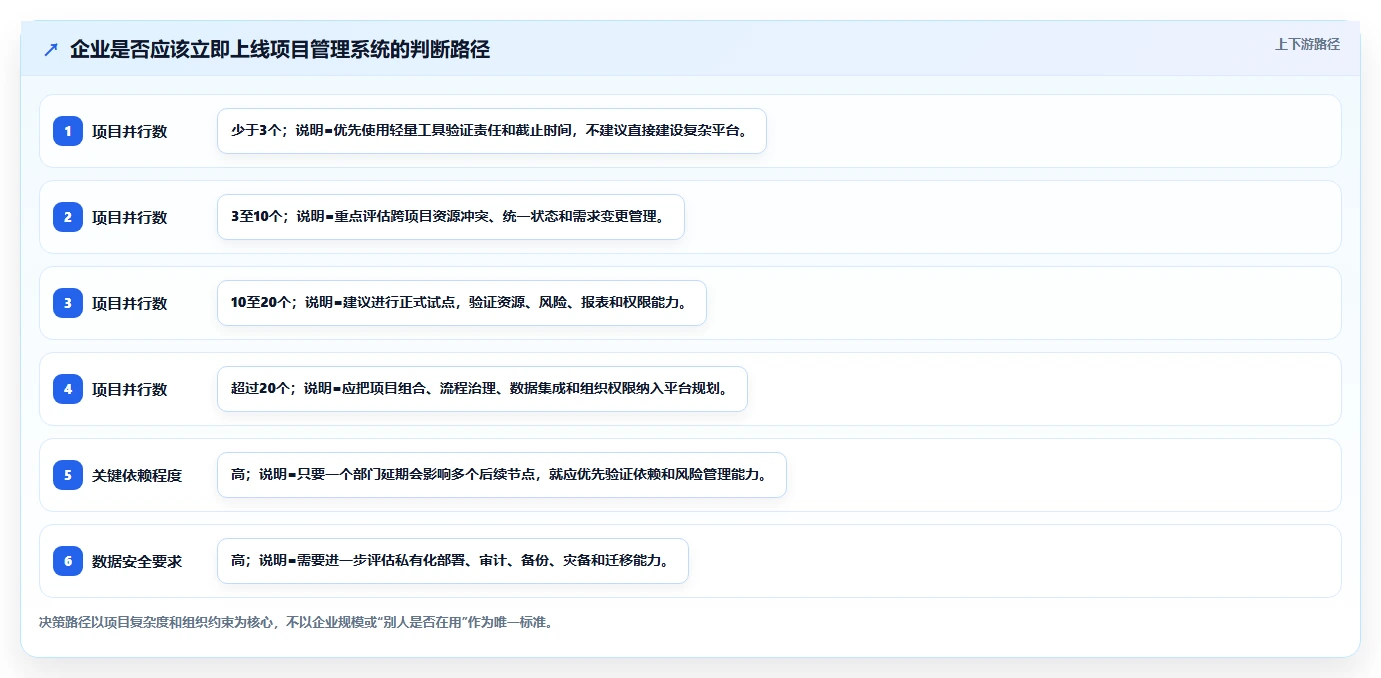
Task: Open the 3至10个 description box
Action: click(451, 217)
